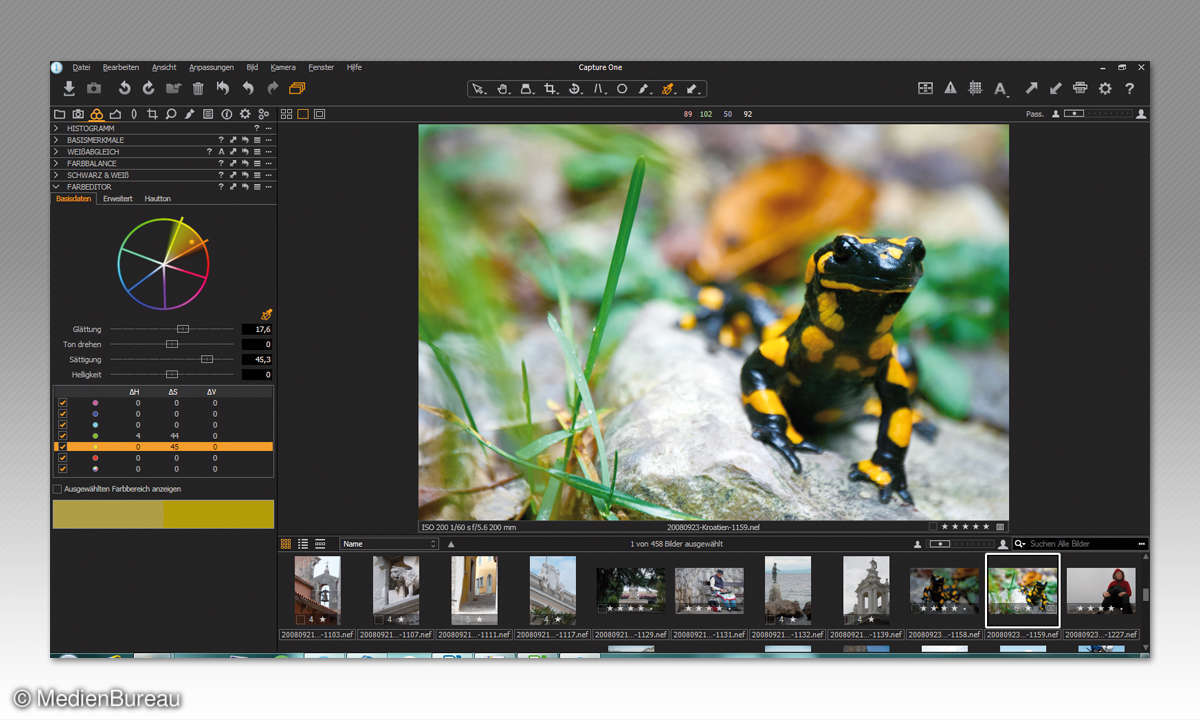This screenshot has height=720, width=1200.
Task: Click the Sättigung slider handle
Action: [x=207, y=359]
